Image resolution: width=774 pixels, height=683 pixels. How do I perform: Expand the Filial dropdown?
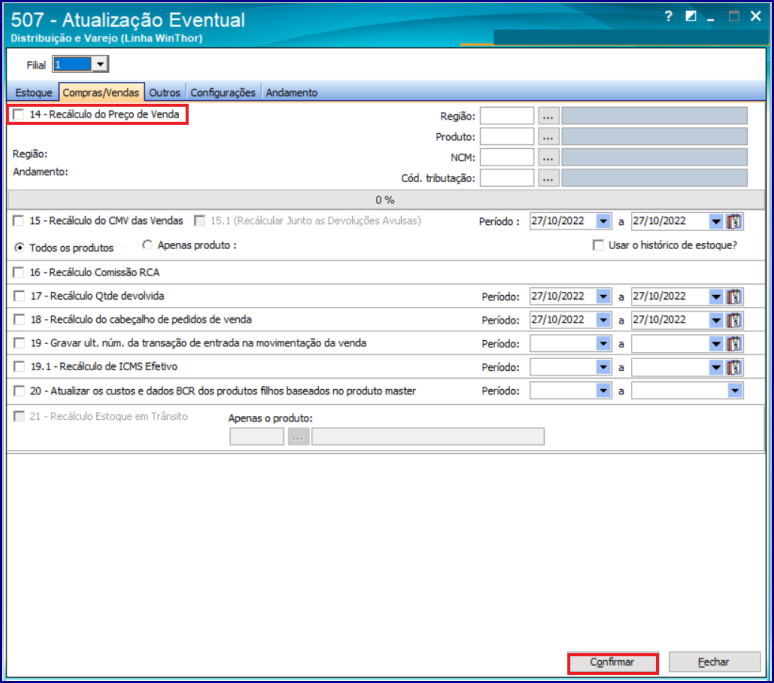coord(100,64)
